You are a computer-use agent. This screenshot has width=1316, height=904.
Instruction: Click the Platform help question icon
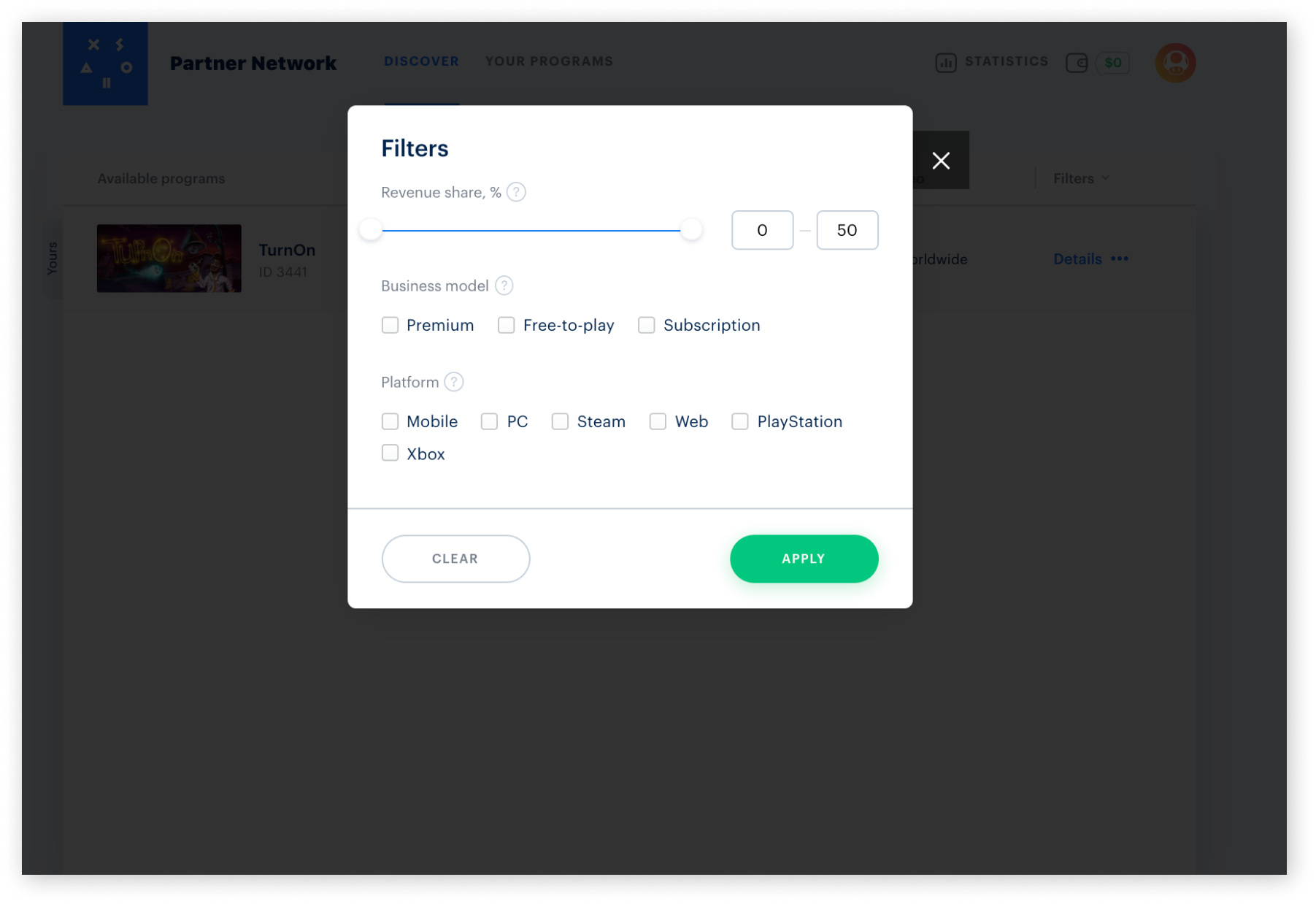coord(453,382)
